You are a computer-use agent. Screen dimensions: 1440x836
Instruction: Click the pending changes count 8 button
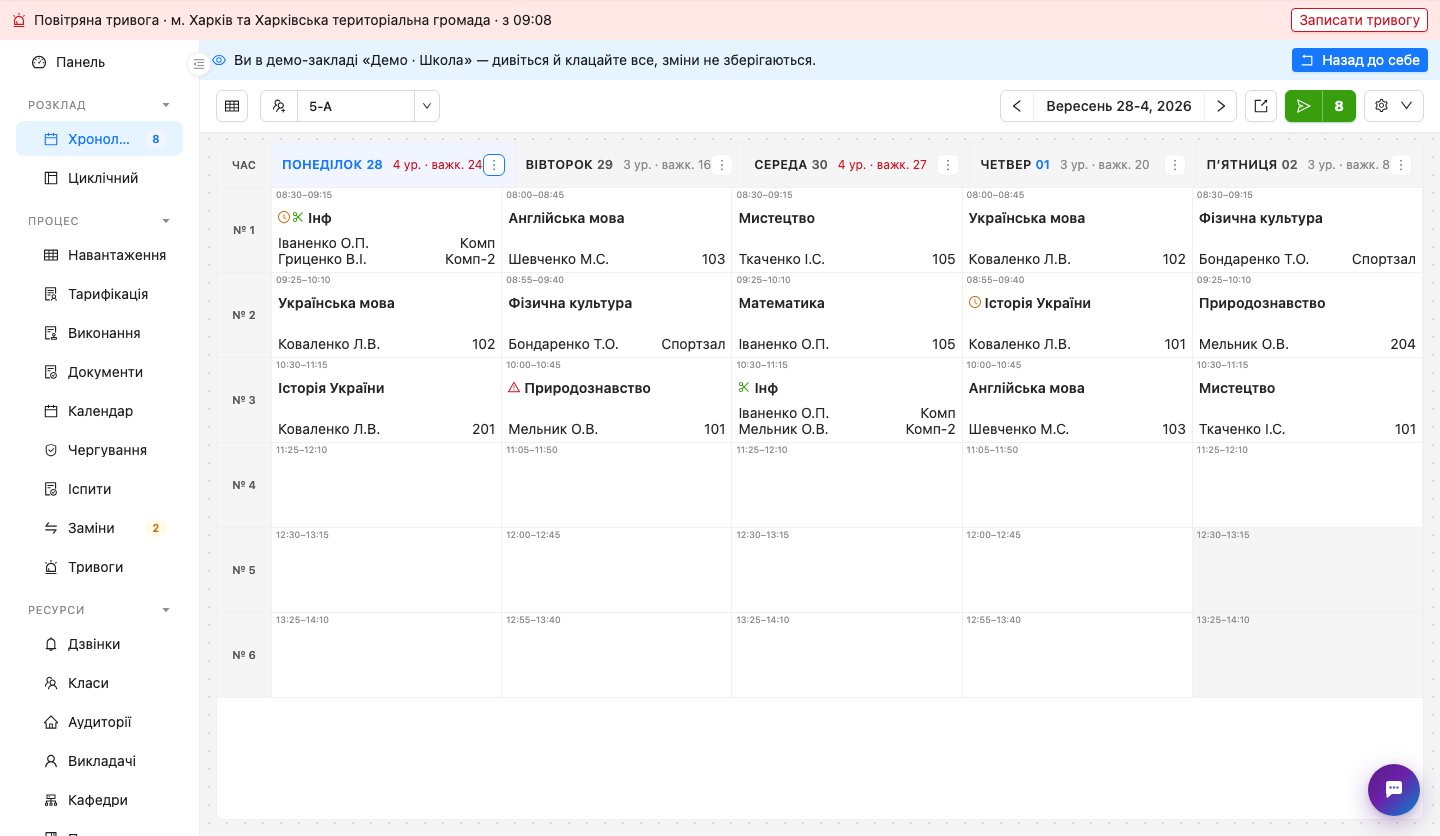[1339, 106]
